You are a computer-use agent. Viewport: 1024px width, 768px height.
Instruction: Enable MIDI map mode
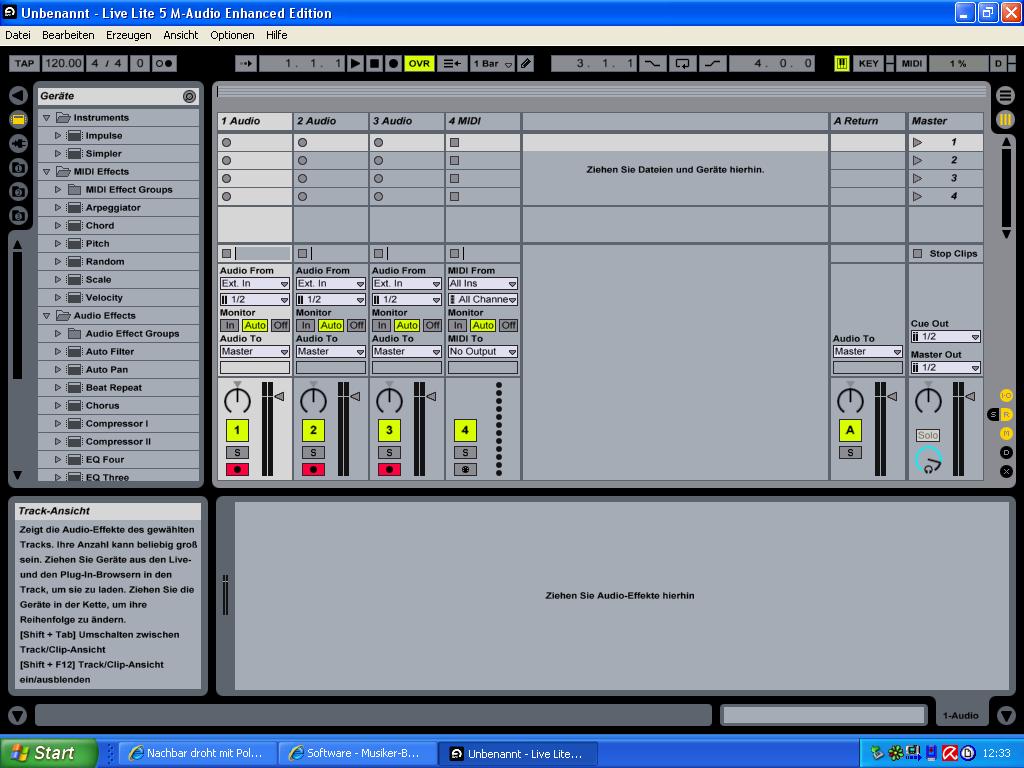pos(912,63)
